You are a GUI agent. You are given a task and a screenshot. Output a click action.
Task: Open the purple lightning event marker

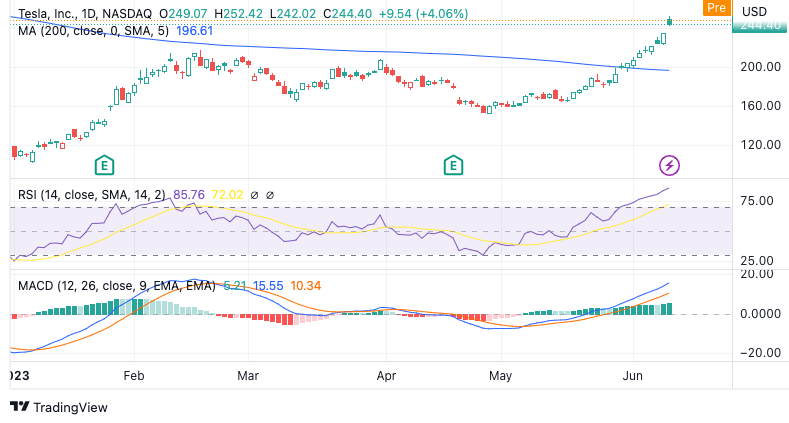pos(669,165)
